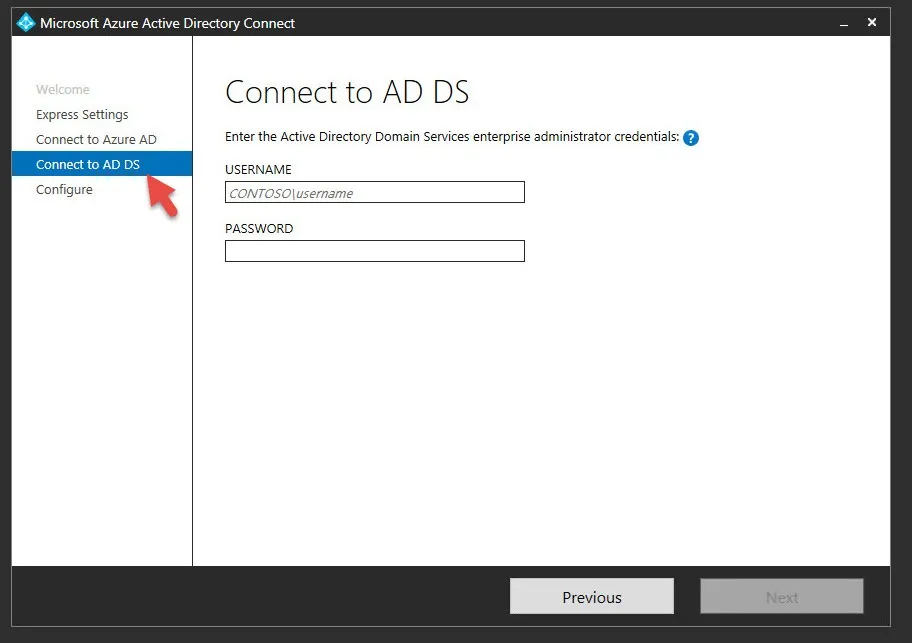Click the large Connect to AD DS heading
Image resolution: width=912 pixels, height=643 pixels.
click(347, 92)
